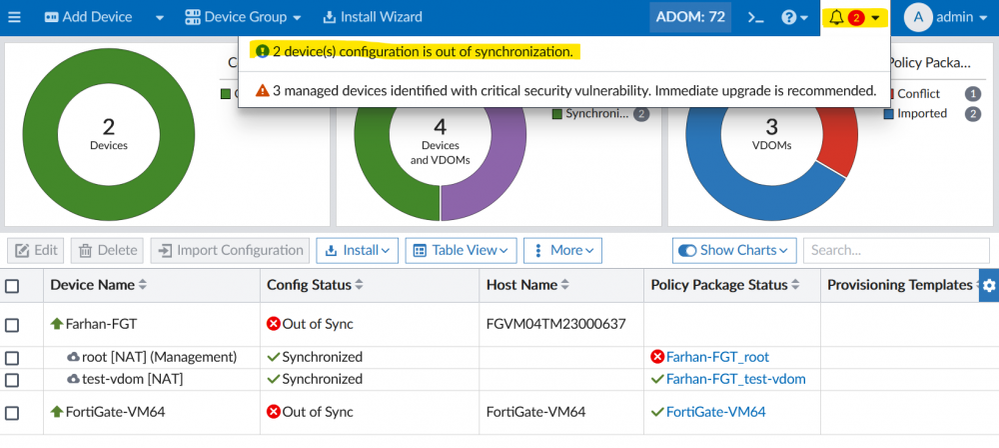Open the Table View dropdown

click(x=460, y=250)
